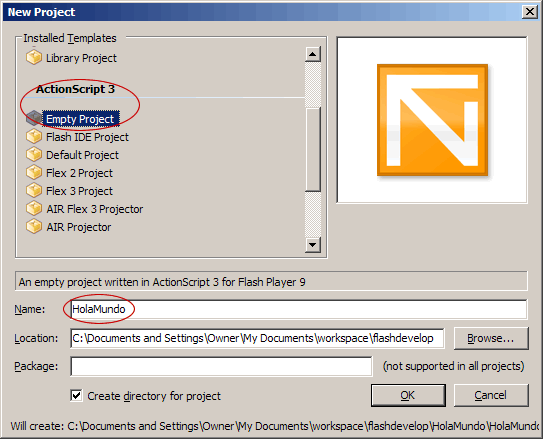Click the templates list scrollbar thumb

pos(313,149)
